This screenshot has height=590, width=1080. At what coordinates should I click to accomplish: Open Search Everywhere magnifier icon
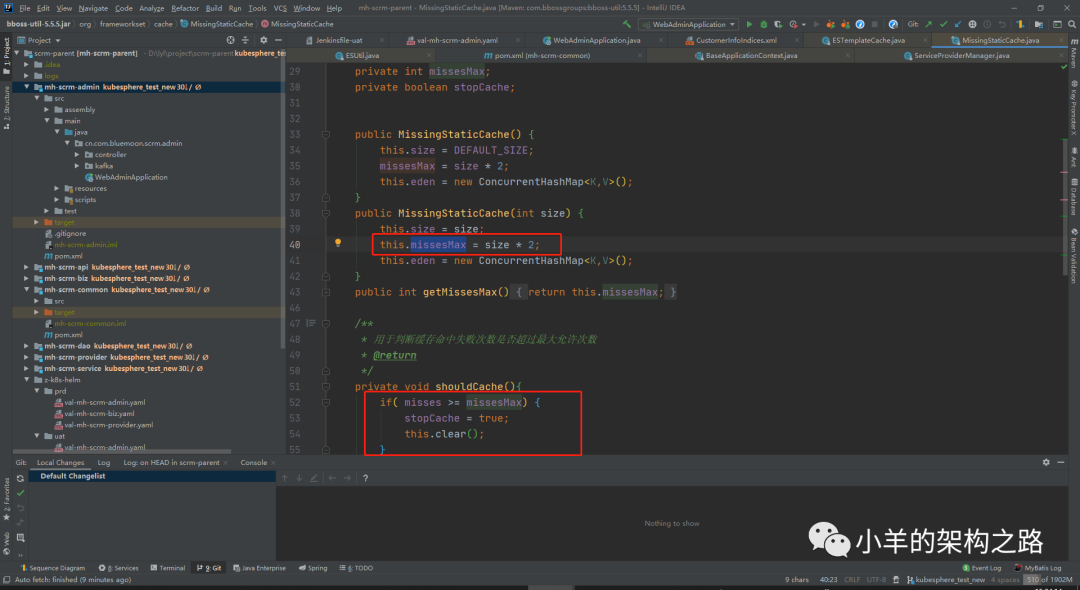1072,24
